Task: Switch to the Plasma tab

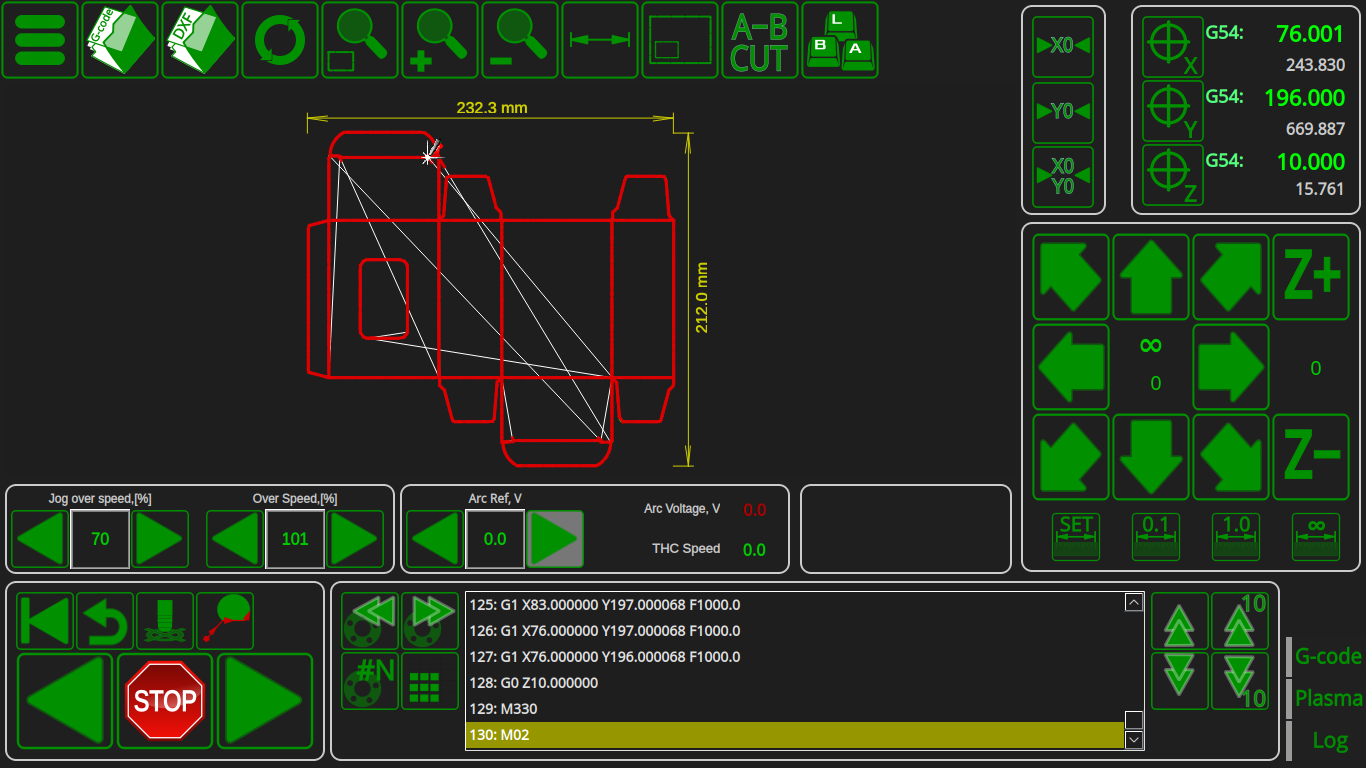Action: pyautogui.click(x=1328, y=698)
